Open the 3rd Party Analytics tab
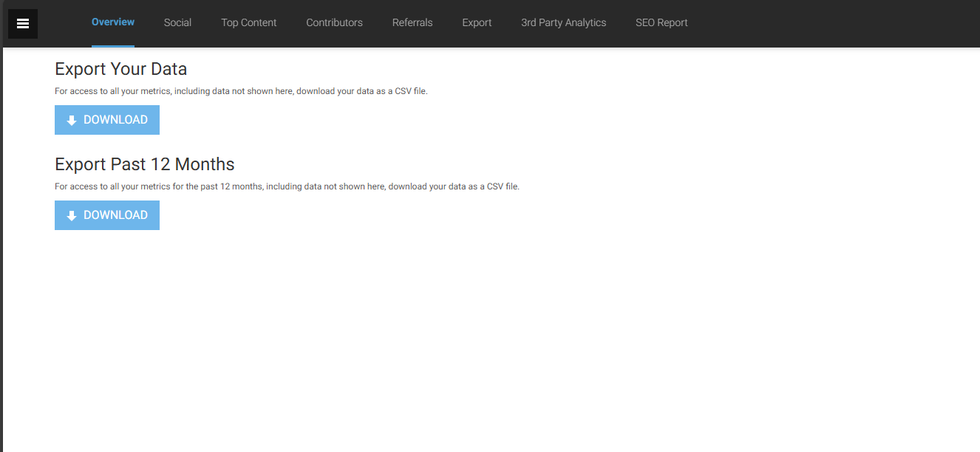Screen dimensions: 980x452 click(563, 22)
